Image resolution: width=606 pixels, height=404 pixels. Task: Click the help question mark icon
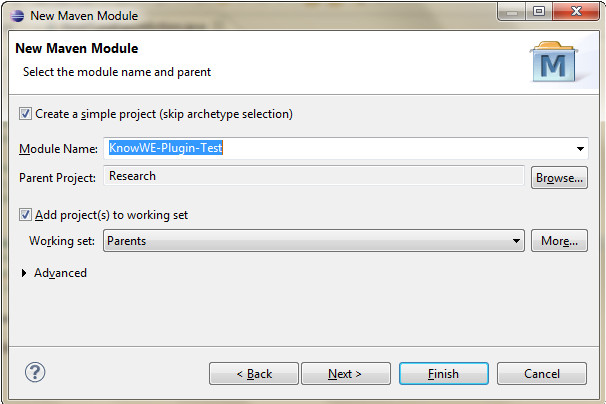click(x=35, y=372)
